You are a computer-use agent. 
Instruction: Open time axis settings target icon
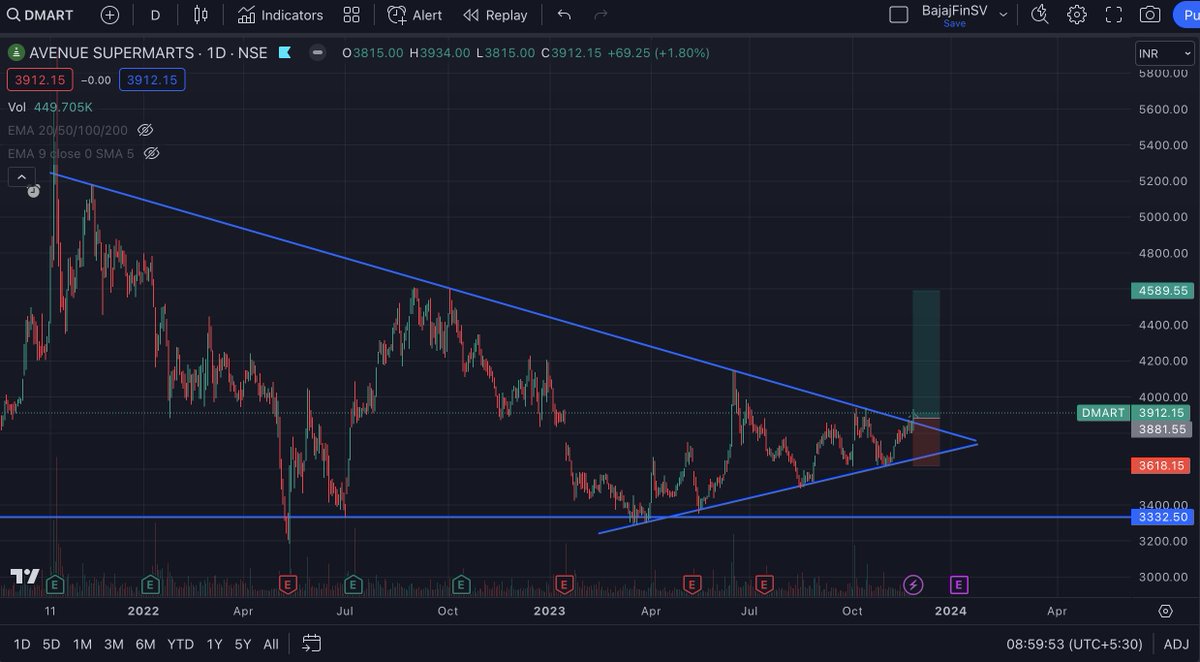coord(1165,611)
